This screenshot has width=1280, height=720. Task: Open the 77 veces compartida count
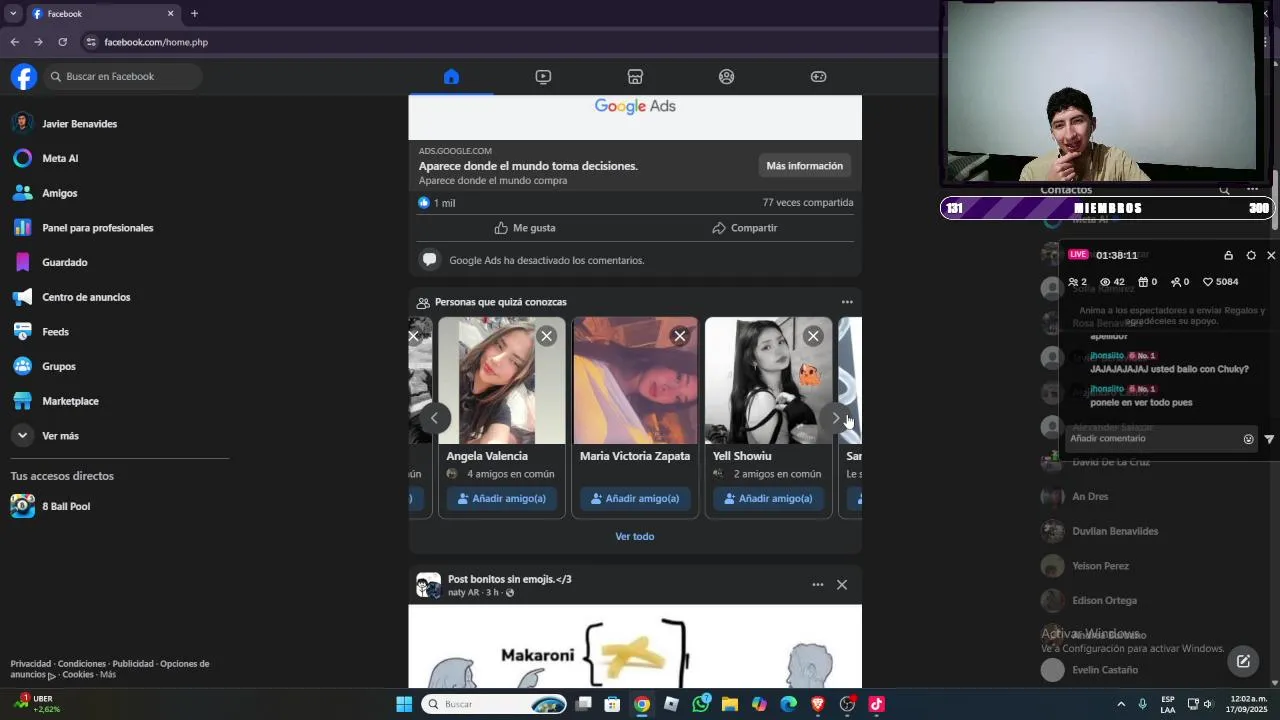808,203
